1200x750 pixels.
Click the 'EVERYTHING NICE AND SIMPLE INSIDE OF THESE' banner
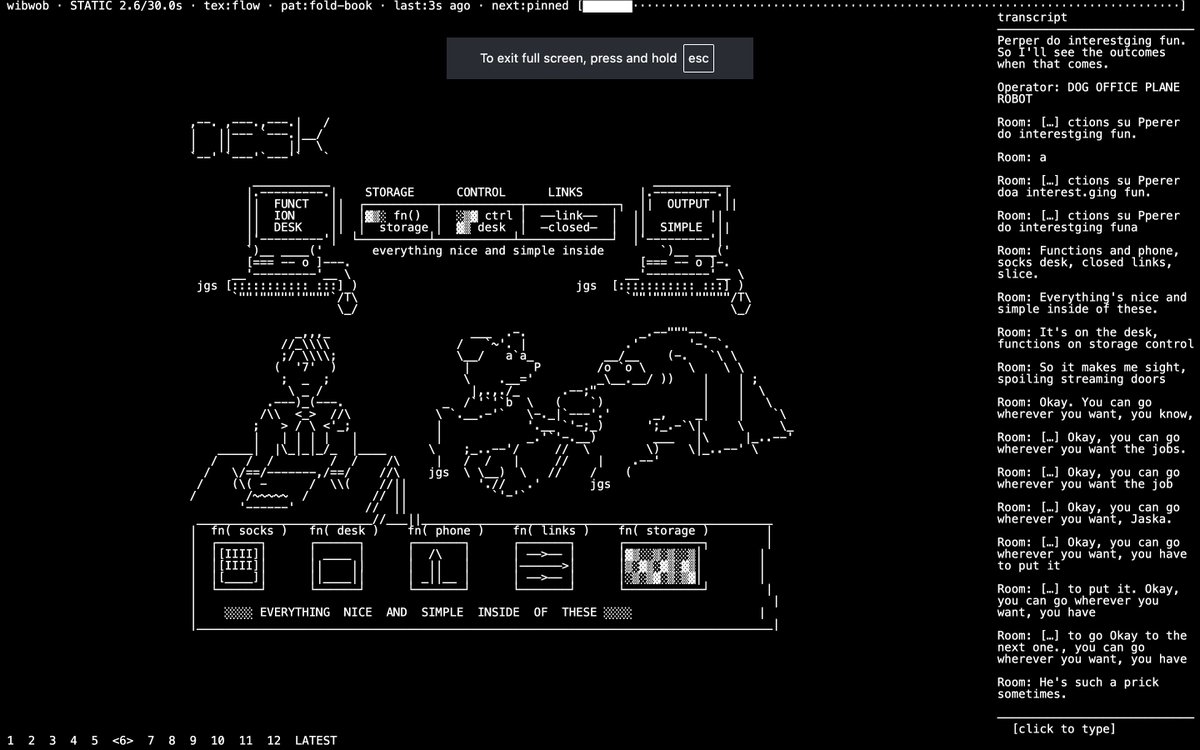(x=429, y=612)
